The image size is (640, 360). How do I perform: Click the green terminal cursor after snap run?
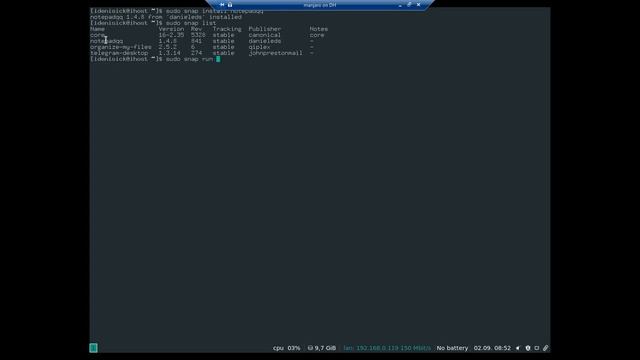218,59
